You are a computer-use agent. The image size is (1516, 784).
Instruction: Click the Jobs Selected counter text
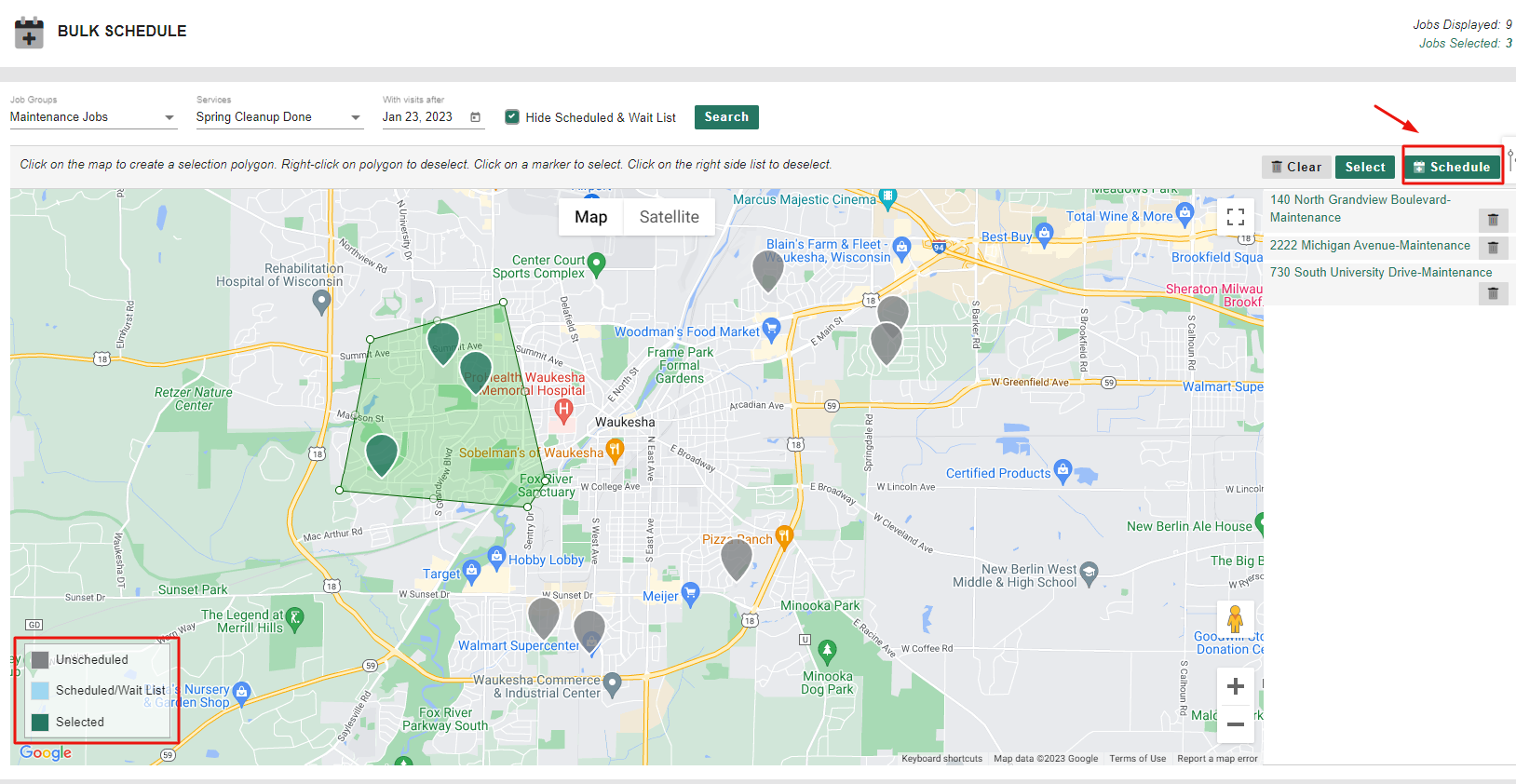[1466, 44]
